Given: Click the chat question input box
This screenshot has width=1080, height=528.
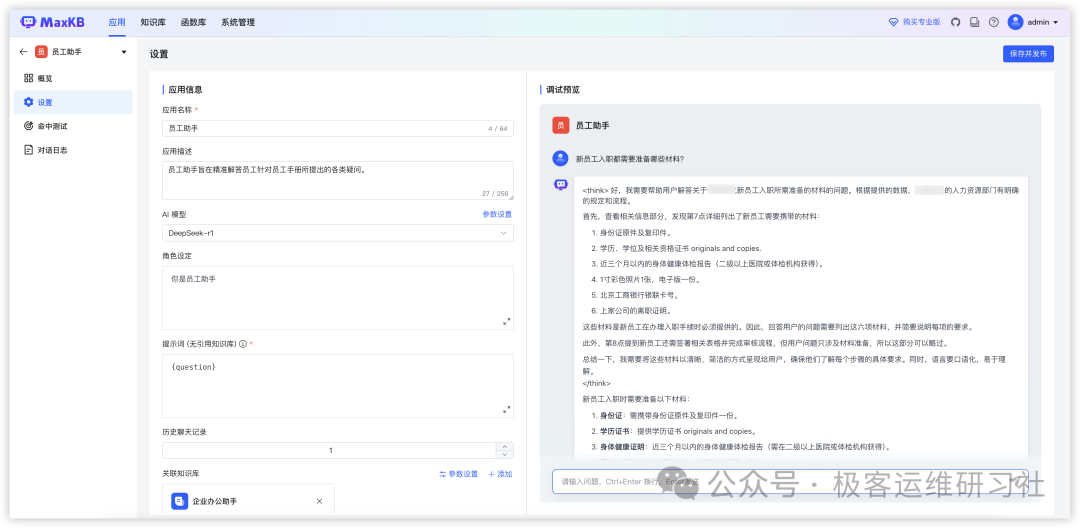Looking at the screenshot, I should click(x=790, y=481).
